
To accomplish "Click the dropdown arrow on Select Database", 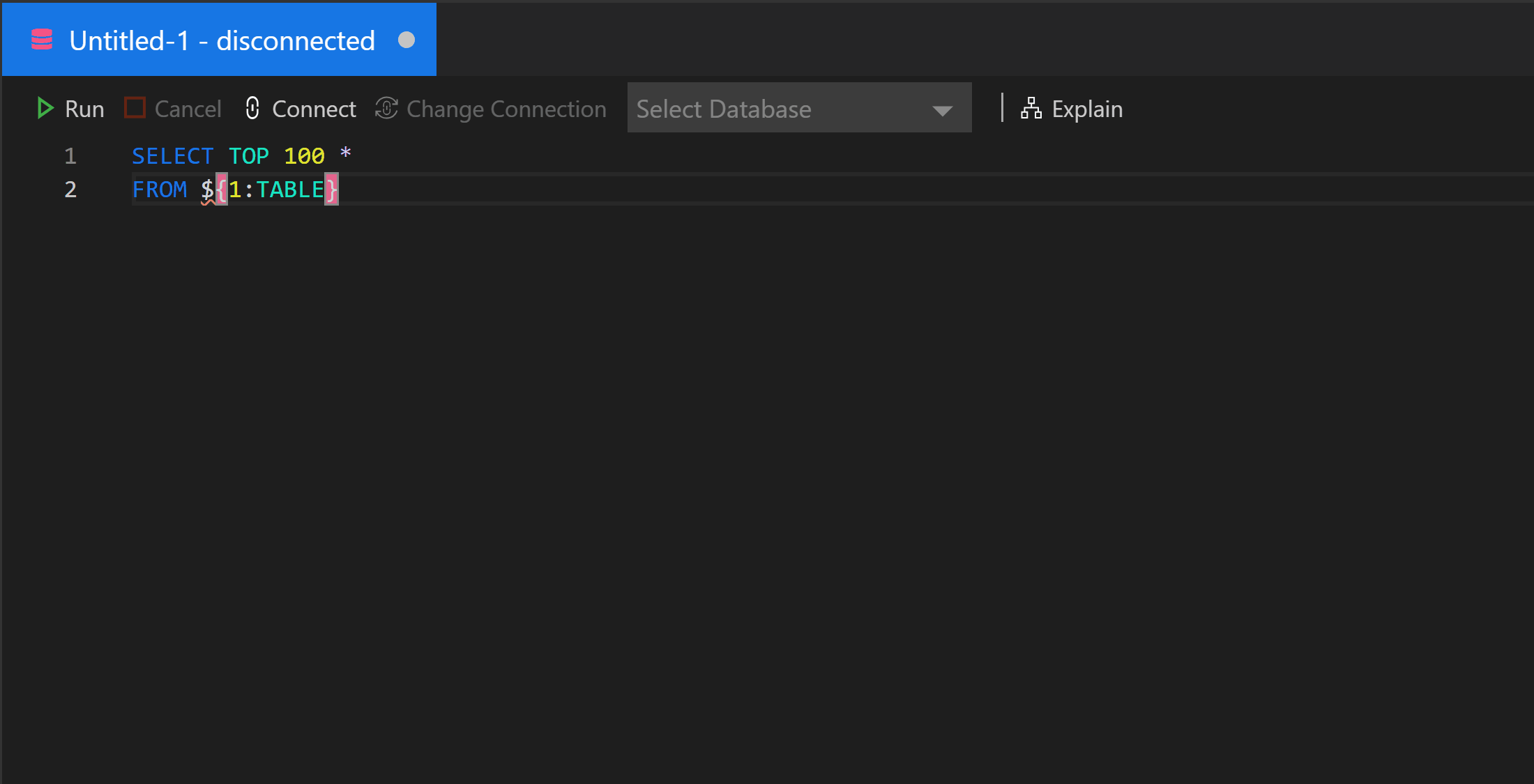I will (942, 110).
